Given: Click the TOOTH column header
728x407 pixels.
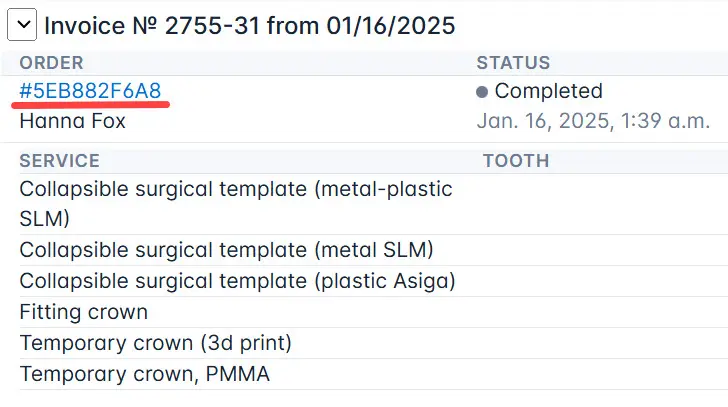Looking at the screenshot, I should click(x=516, y=160).
